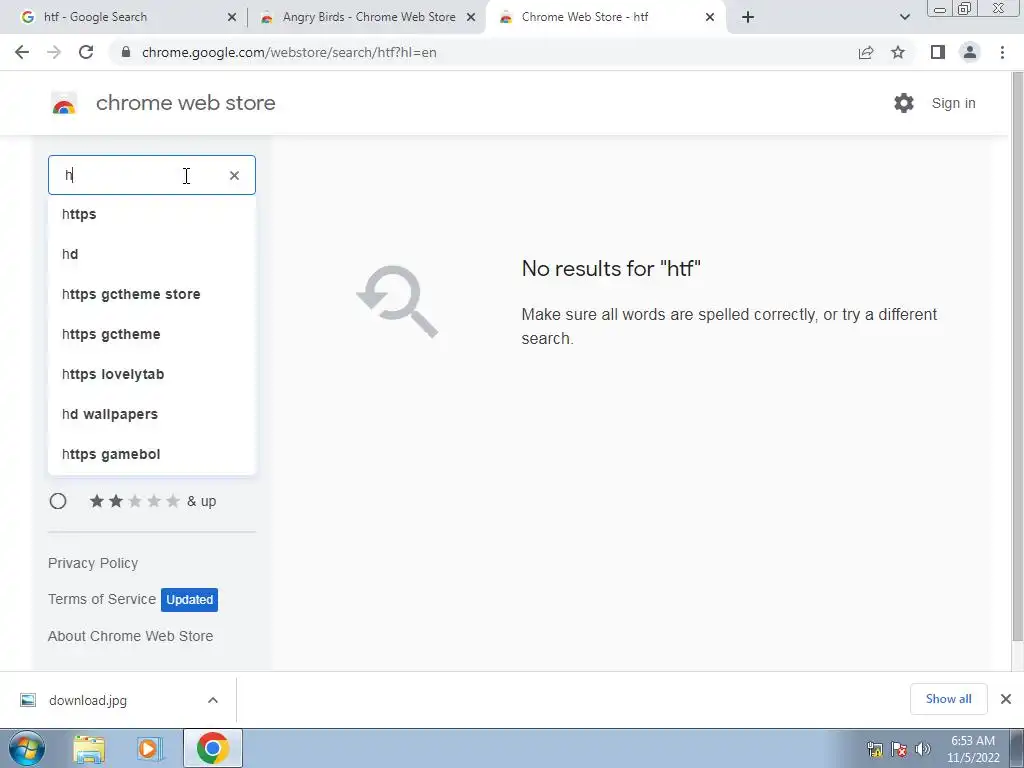
Task: Open the downloaded download.jpg file
Action: point(88,700)
